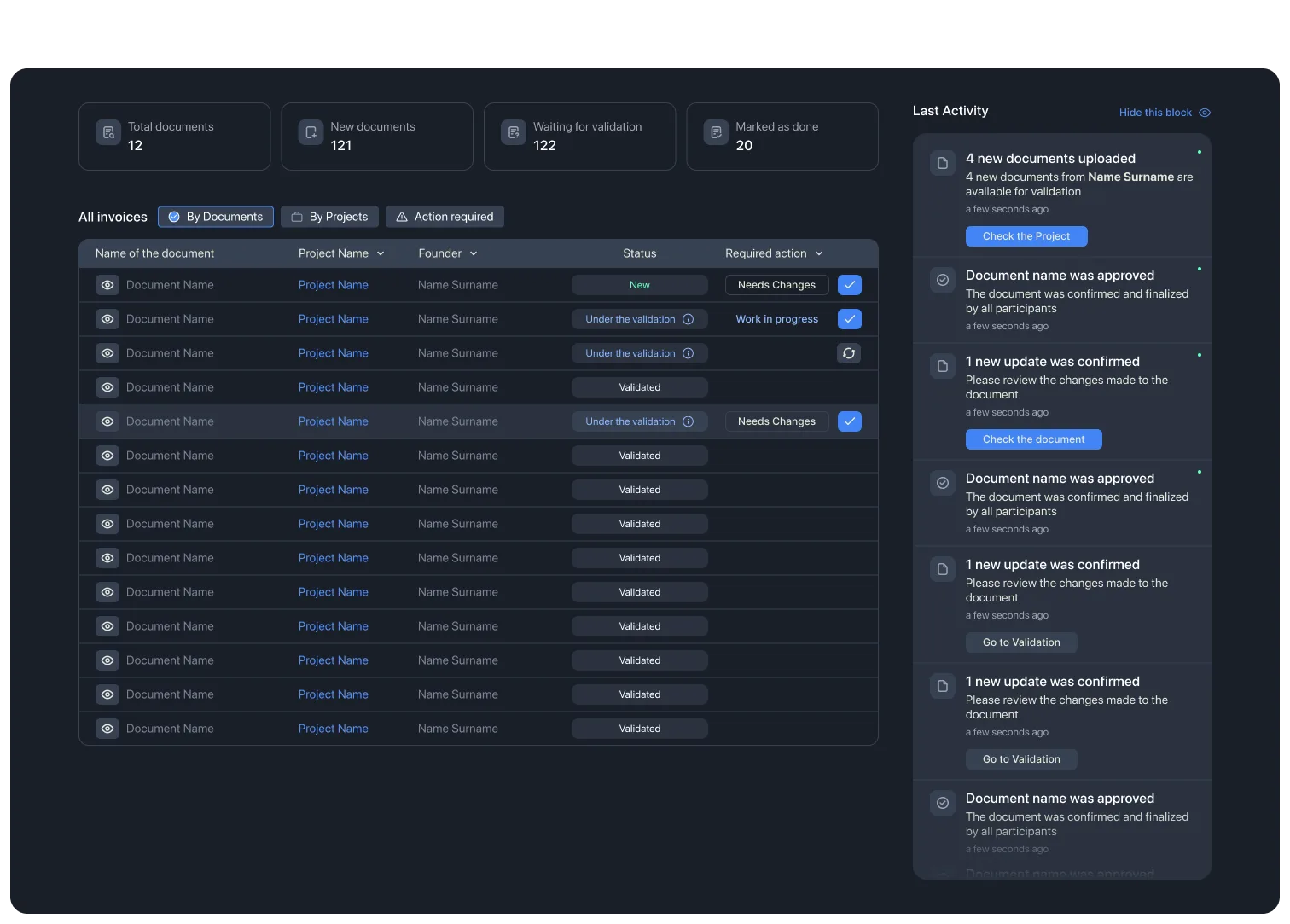Click the New status badge
Image resolution: width=1290 pixels, height=924 pixels.
point(640,285)
